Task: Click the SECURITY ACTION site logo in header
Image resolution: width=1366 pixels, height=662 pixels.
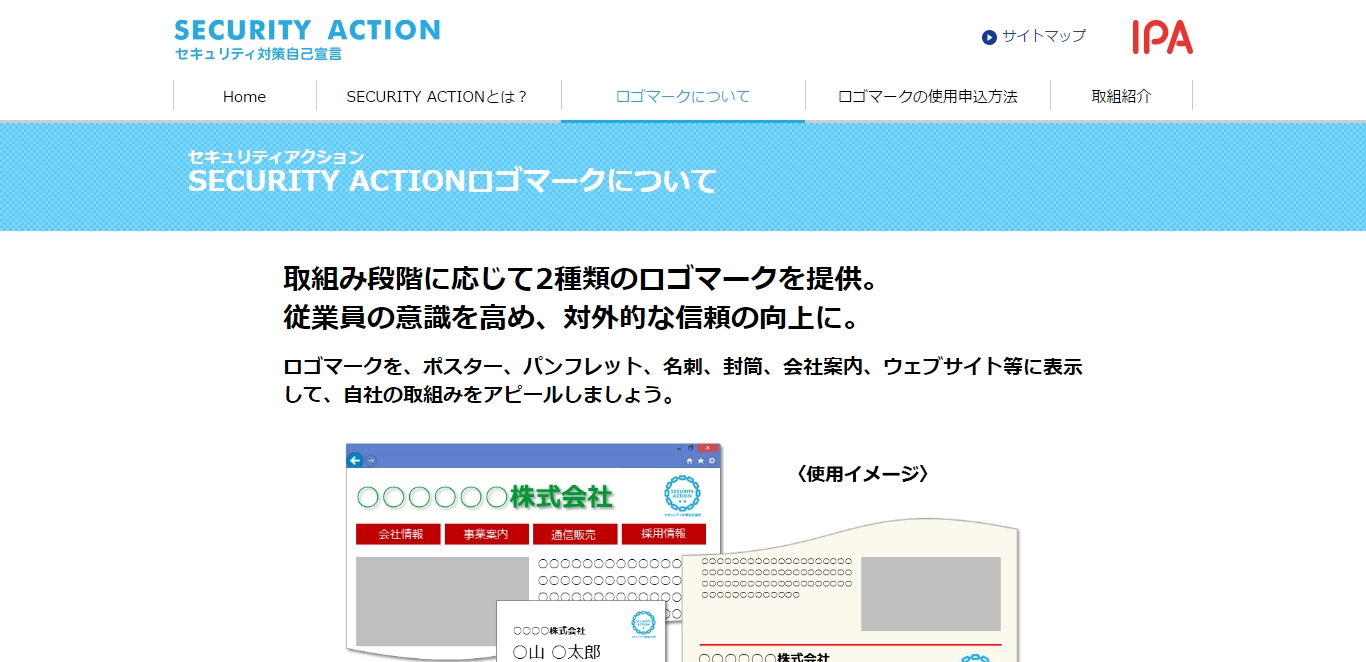Action: pos(307,40)
